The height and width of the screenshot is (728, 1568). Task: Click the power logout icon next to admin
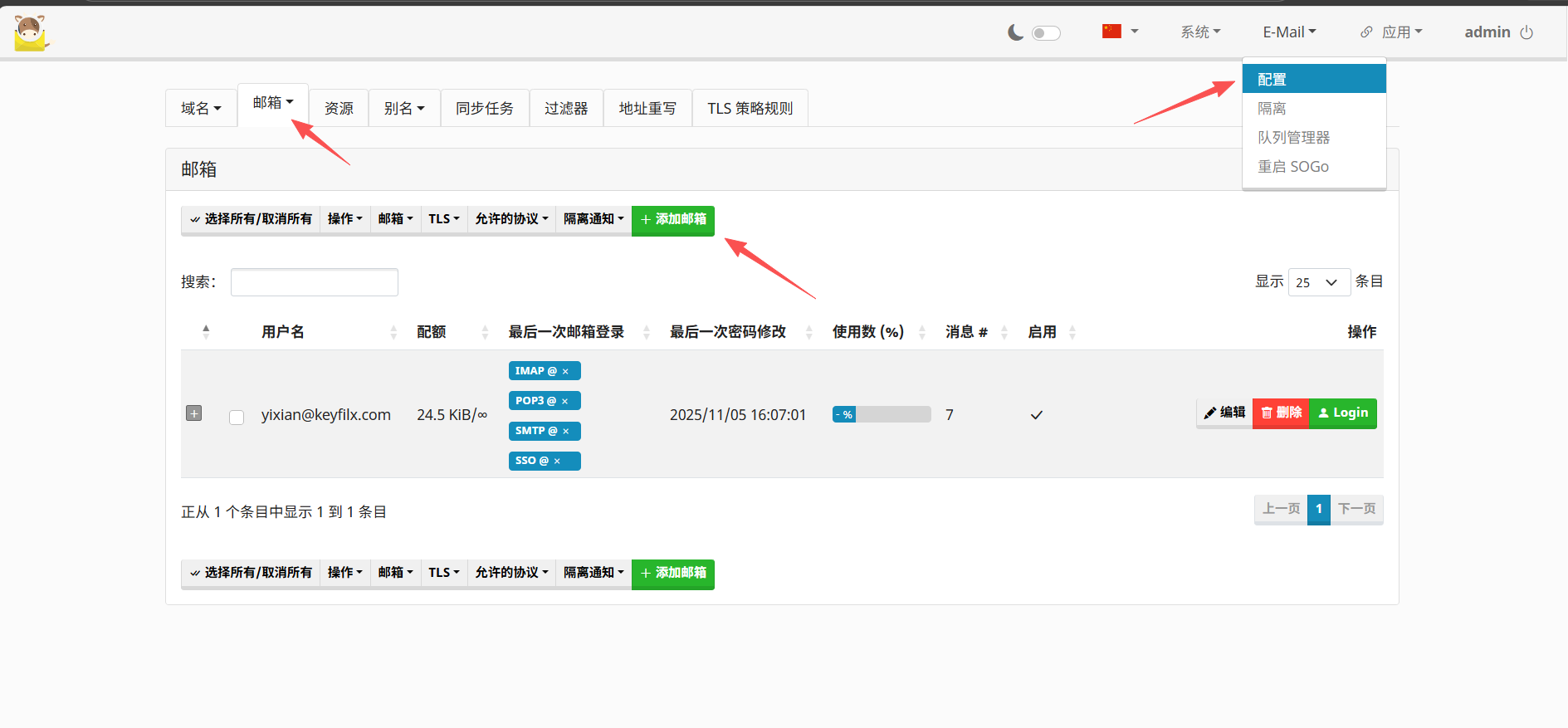pyautogui.click(x=1526, y=32)
